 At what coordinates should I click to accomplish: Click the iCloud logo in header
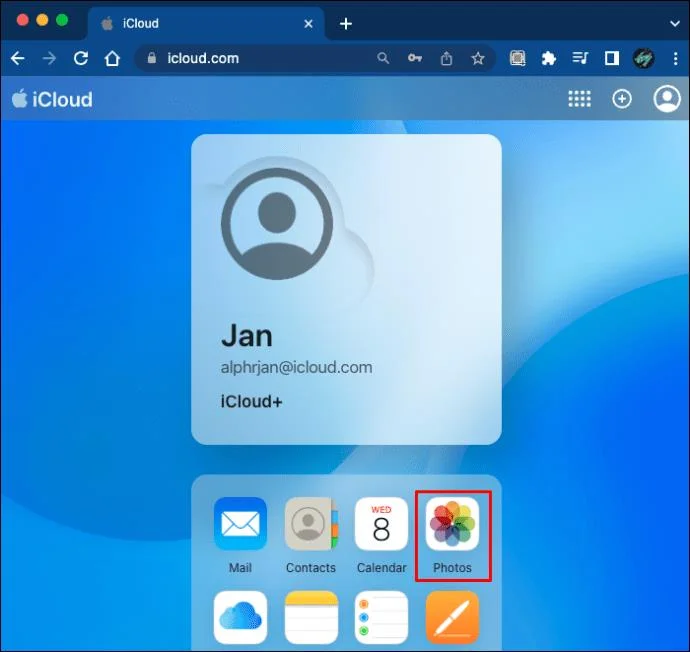pos(52,99)
